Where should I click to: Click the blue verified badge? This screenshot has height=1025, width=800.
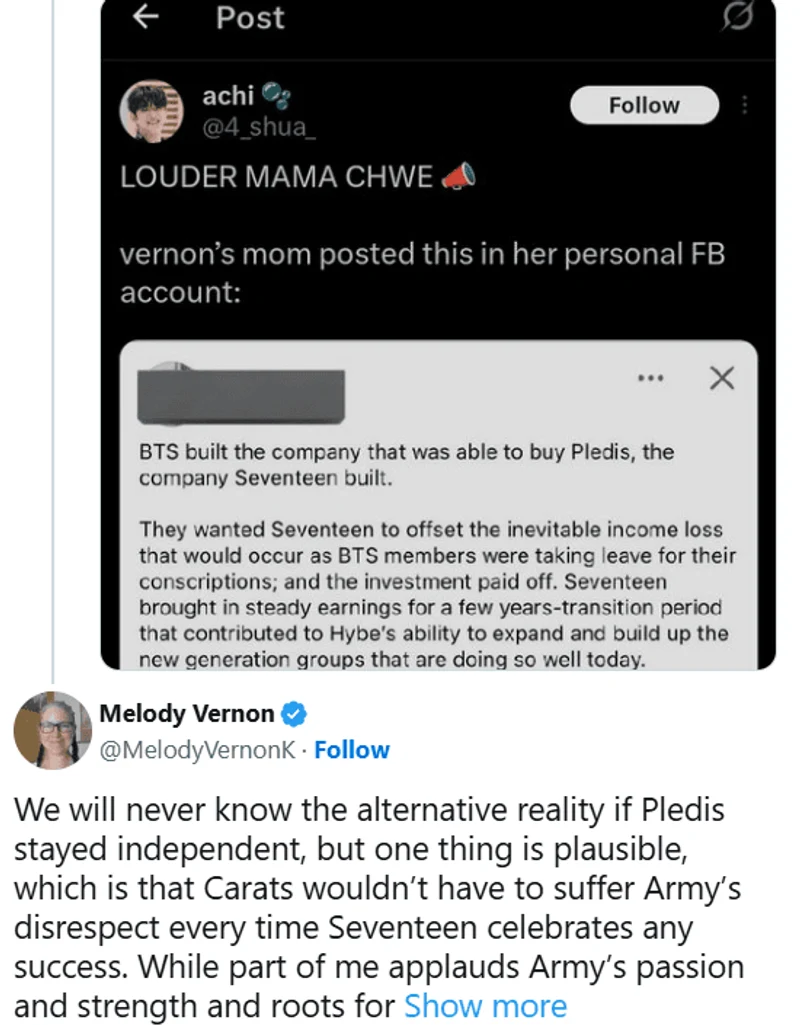293,714
